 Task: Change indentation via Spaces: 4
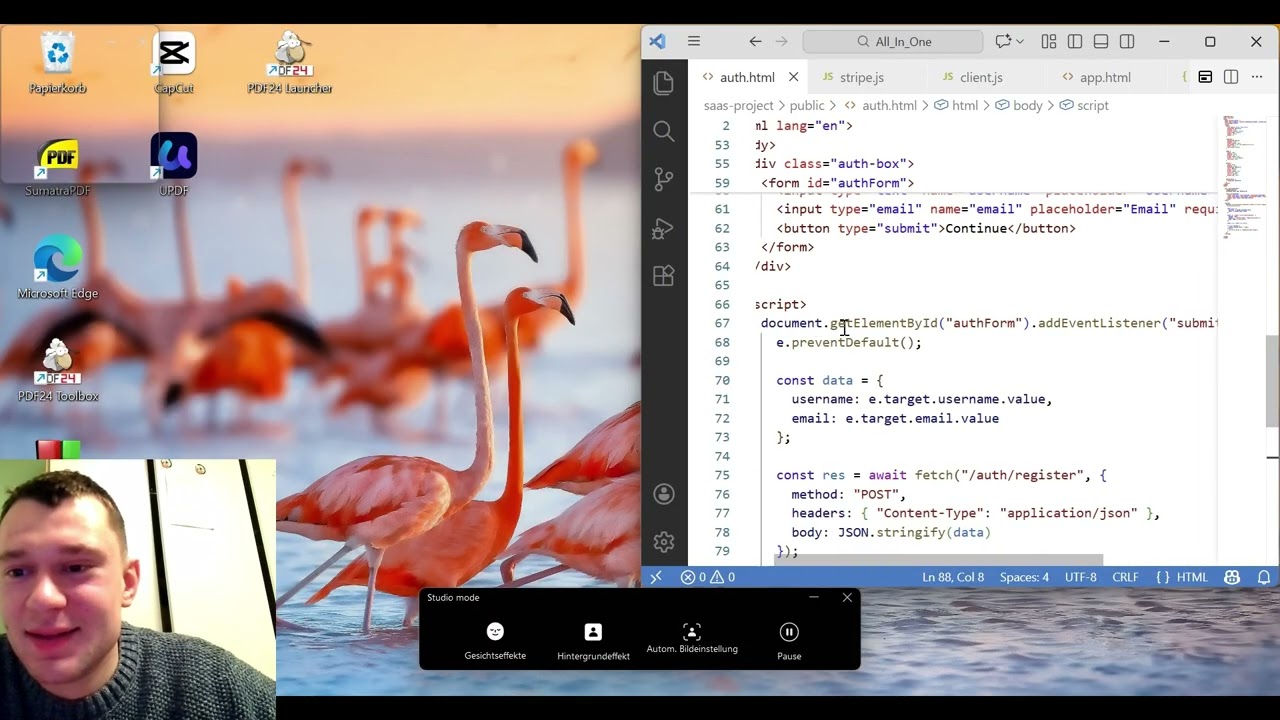tap(1025, 577)
